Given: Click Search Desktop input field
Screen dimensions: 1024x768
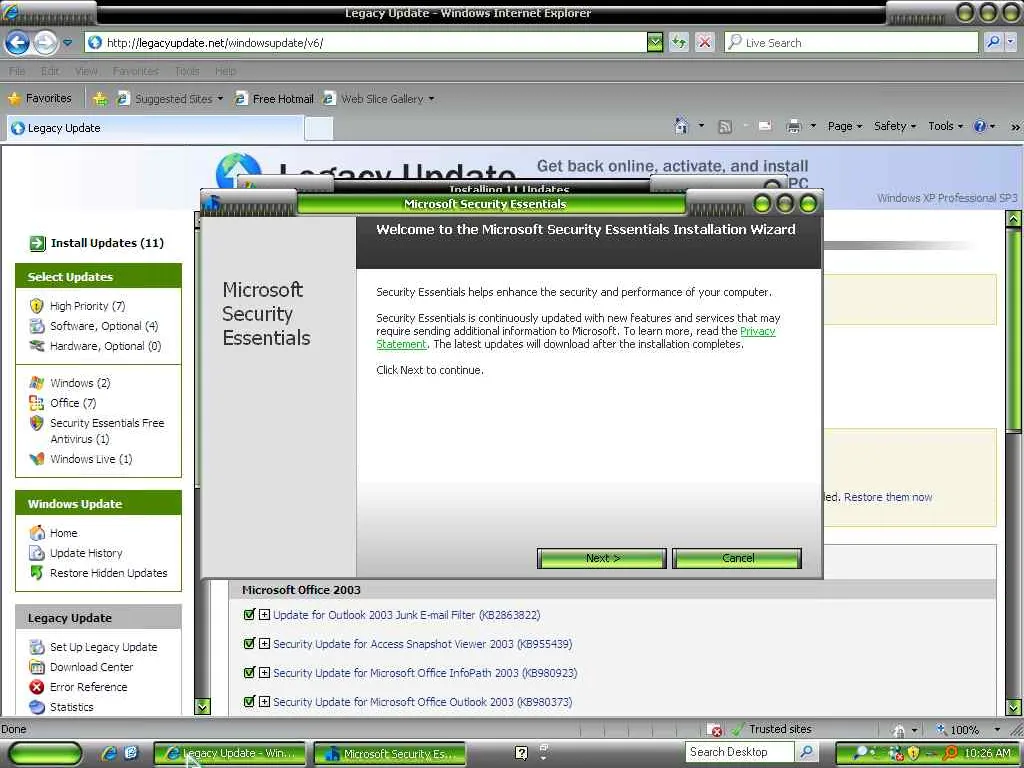Looking at the screenshot, I should 740,752.
